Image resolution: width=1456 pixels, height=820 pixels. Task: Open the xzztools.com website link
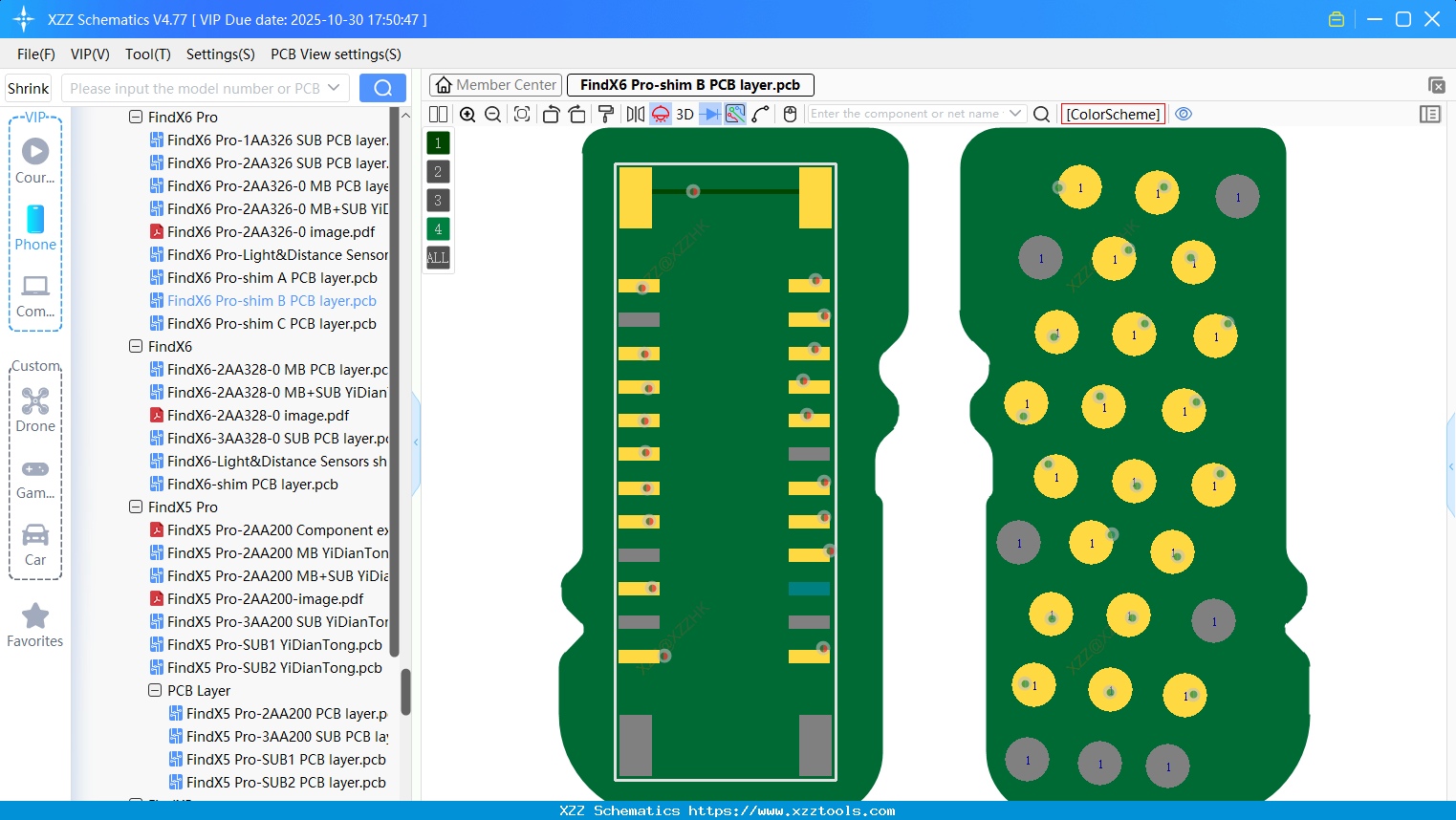coord(792,810)
